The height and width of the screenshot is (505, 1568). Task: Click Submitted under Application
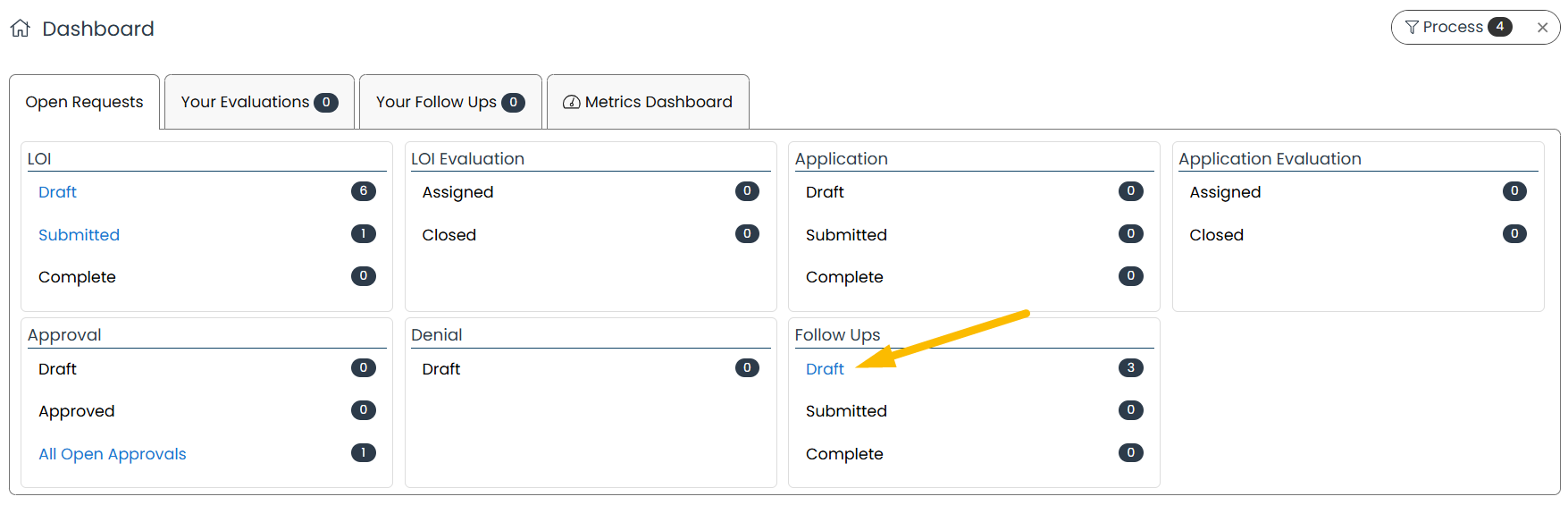pos(846,235)
